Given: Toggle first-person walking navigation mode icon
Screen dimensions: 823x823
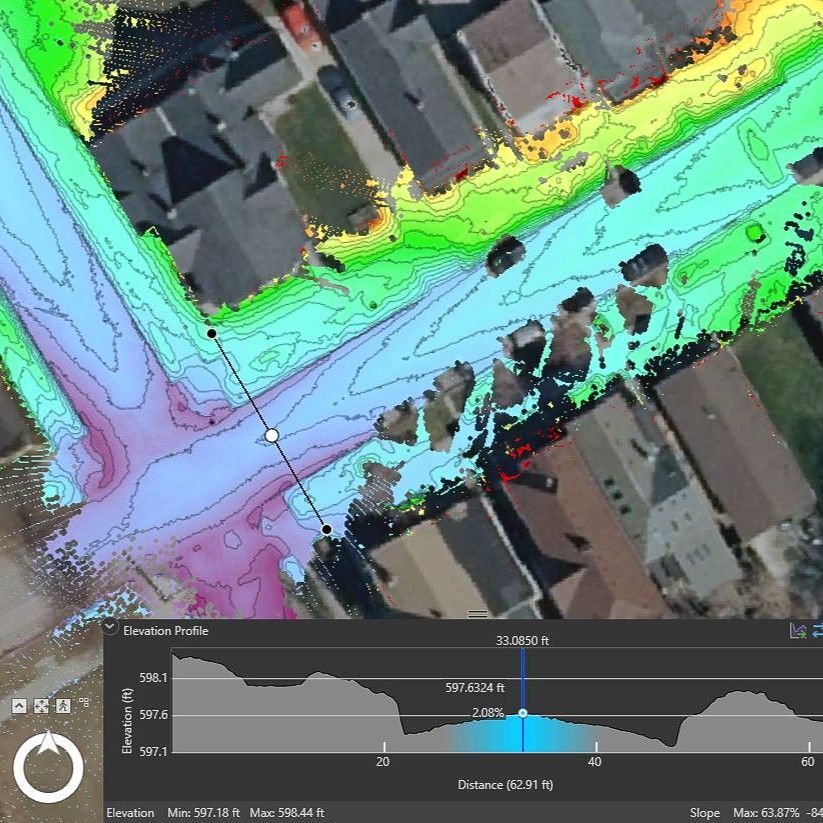Looking at the screenshot, I should [63, 705].
